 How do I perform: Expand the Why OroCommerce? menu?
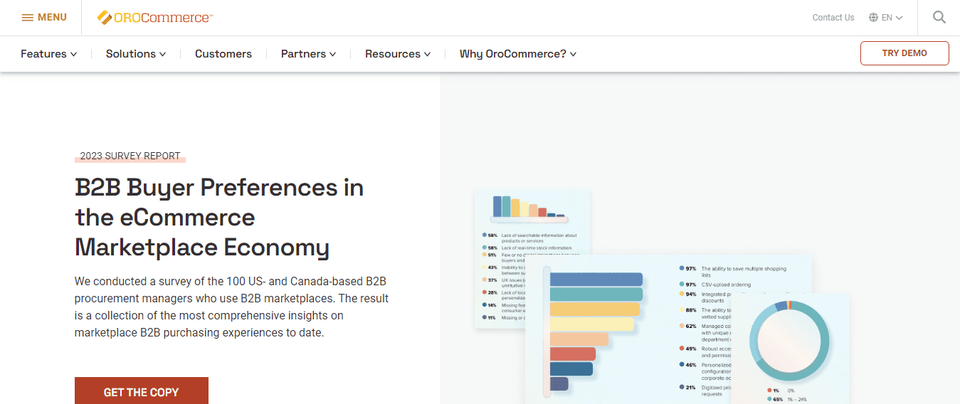[x=518, y=54]
